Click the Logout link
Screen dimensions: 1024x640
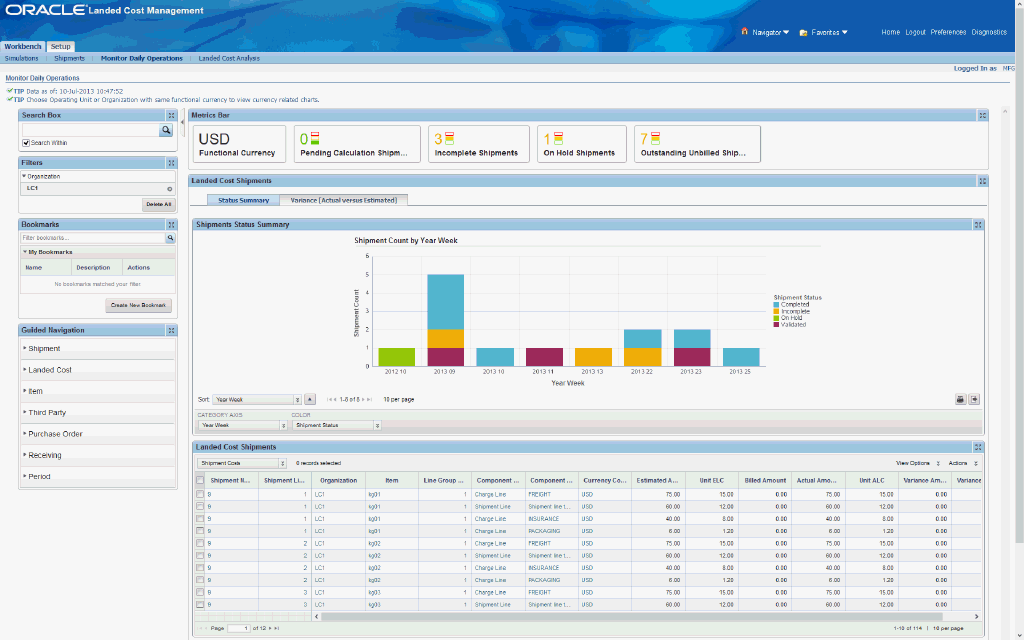click(x=915, y=32)
